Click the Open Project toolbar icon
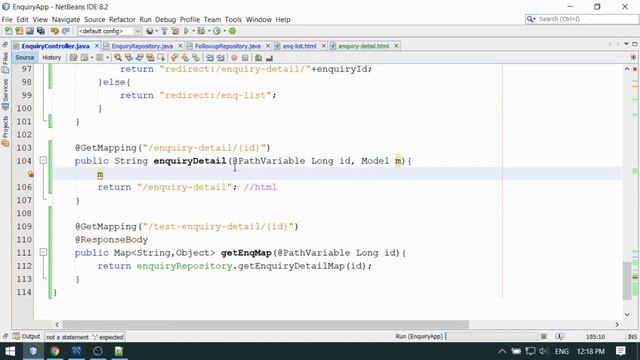This screenshot has width=640, height=360. 30,31
